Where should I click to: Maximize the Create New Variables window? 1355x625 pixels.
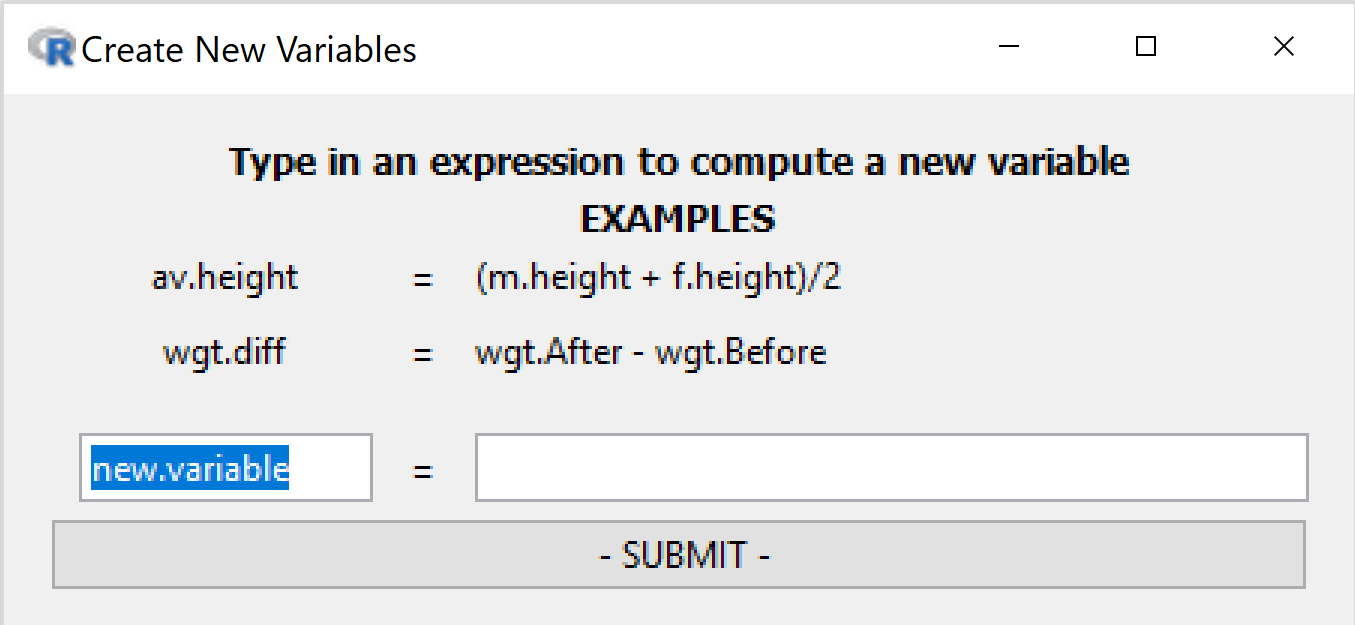(1145, 46)
